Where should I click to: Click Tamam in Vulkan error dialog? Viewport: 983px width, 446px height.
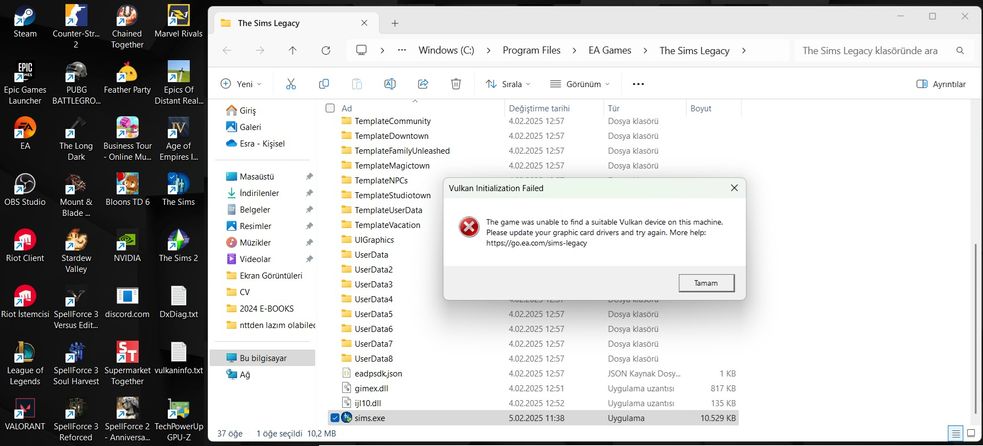click(x=706, y=283)
